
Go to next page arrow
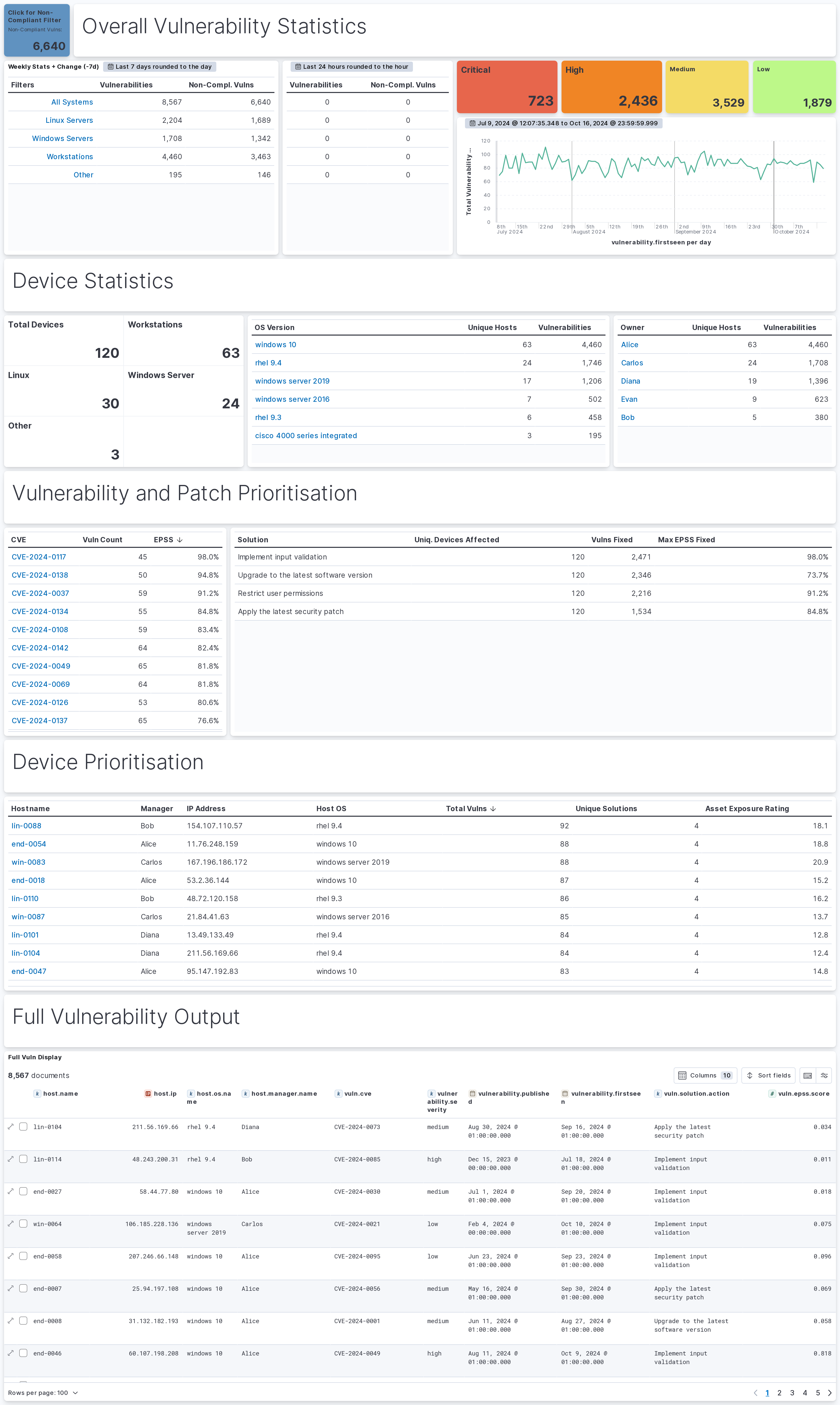(830, 1393)
